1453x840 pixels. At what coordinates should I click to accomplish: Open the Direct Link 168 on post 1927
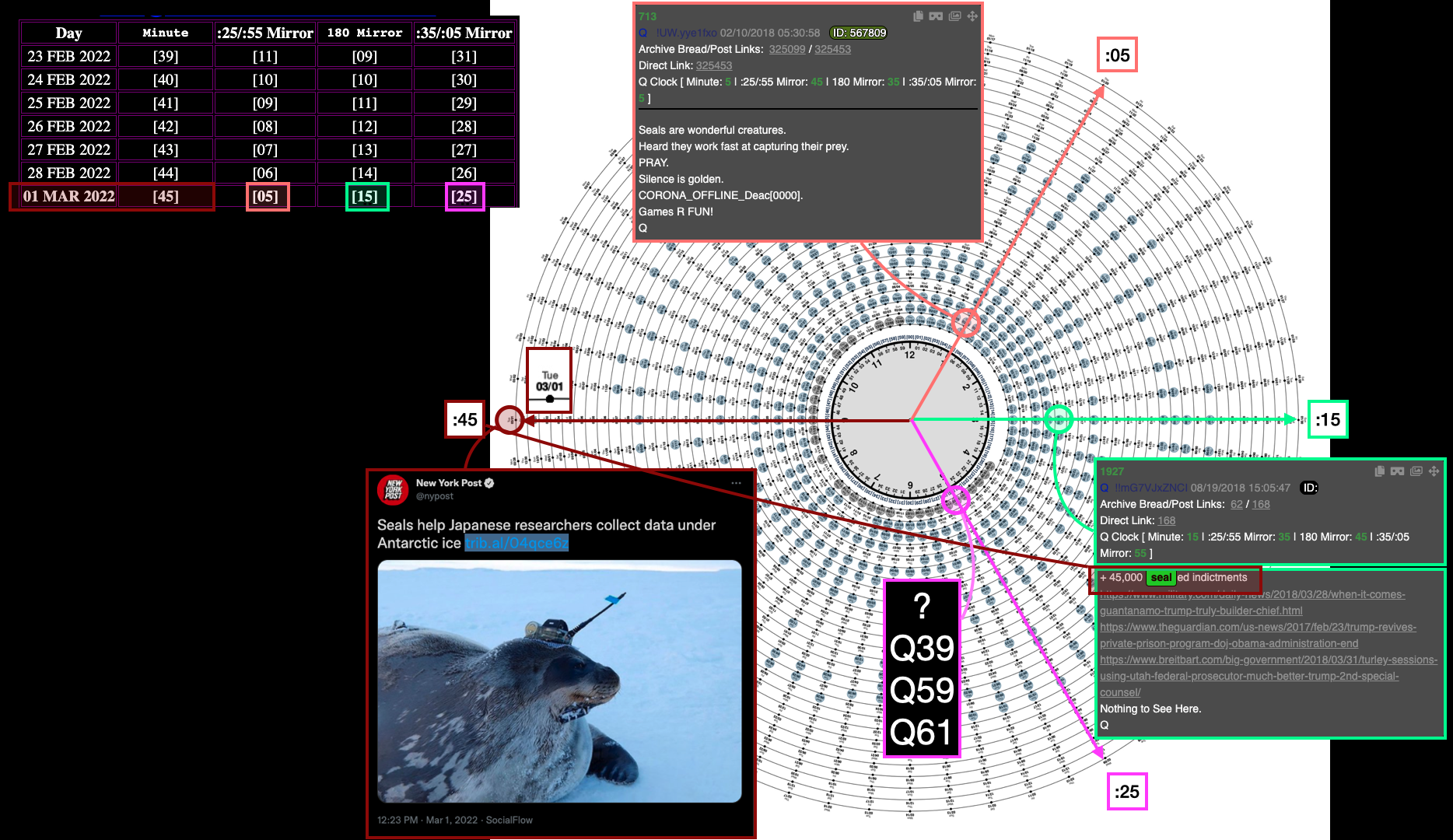coord(1167,520)
